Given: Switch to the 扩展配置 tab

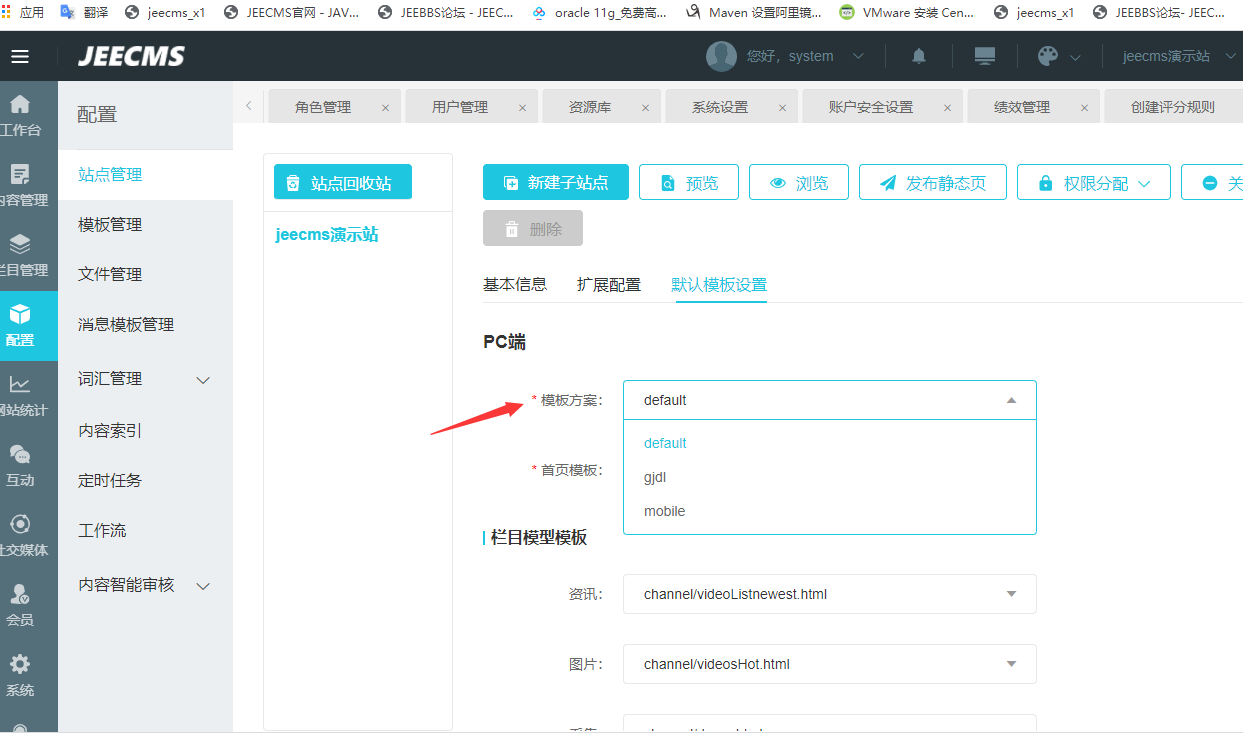Looking at the screenshot, I should (608, 285).
